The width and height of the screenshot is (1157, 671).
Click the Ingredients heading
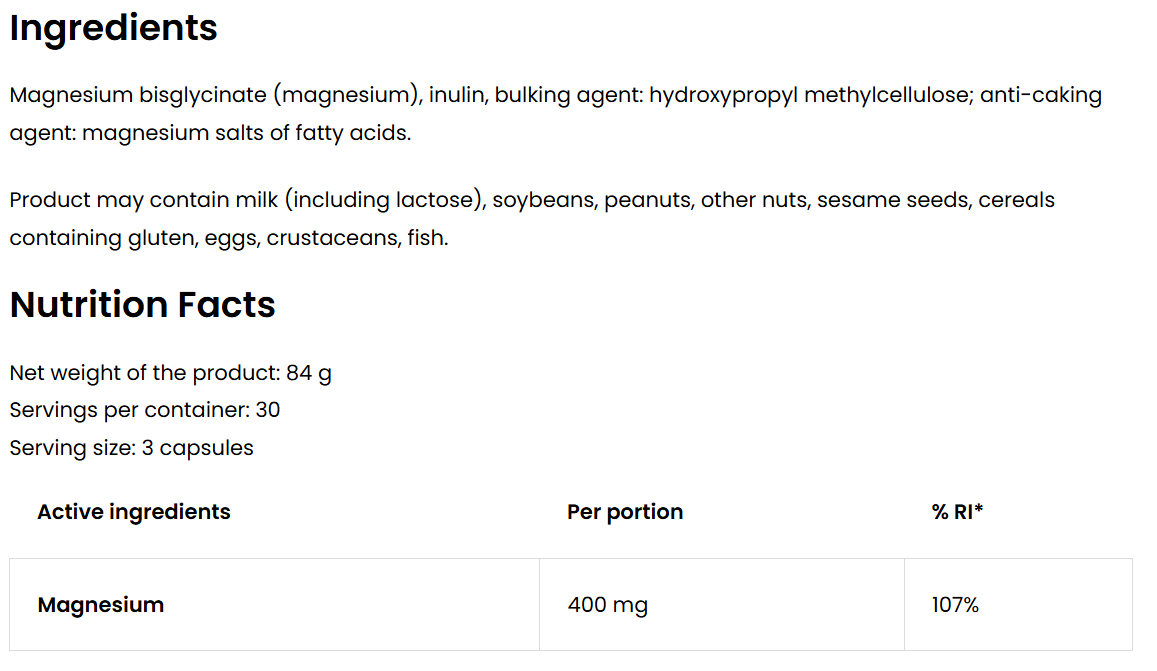coord(113,28)
